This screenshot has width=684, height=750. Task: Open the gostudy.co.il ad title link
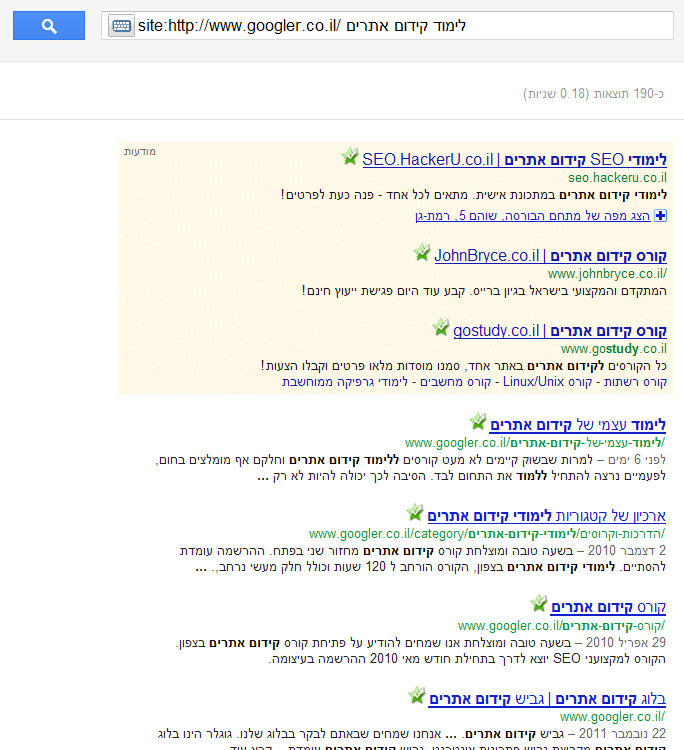pos(560,331)
